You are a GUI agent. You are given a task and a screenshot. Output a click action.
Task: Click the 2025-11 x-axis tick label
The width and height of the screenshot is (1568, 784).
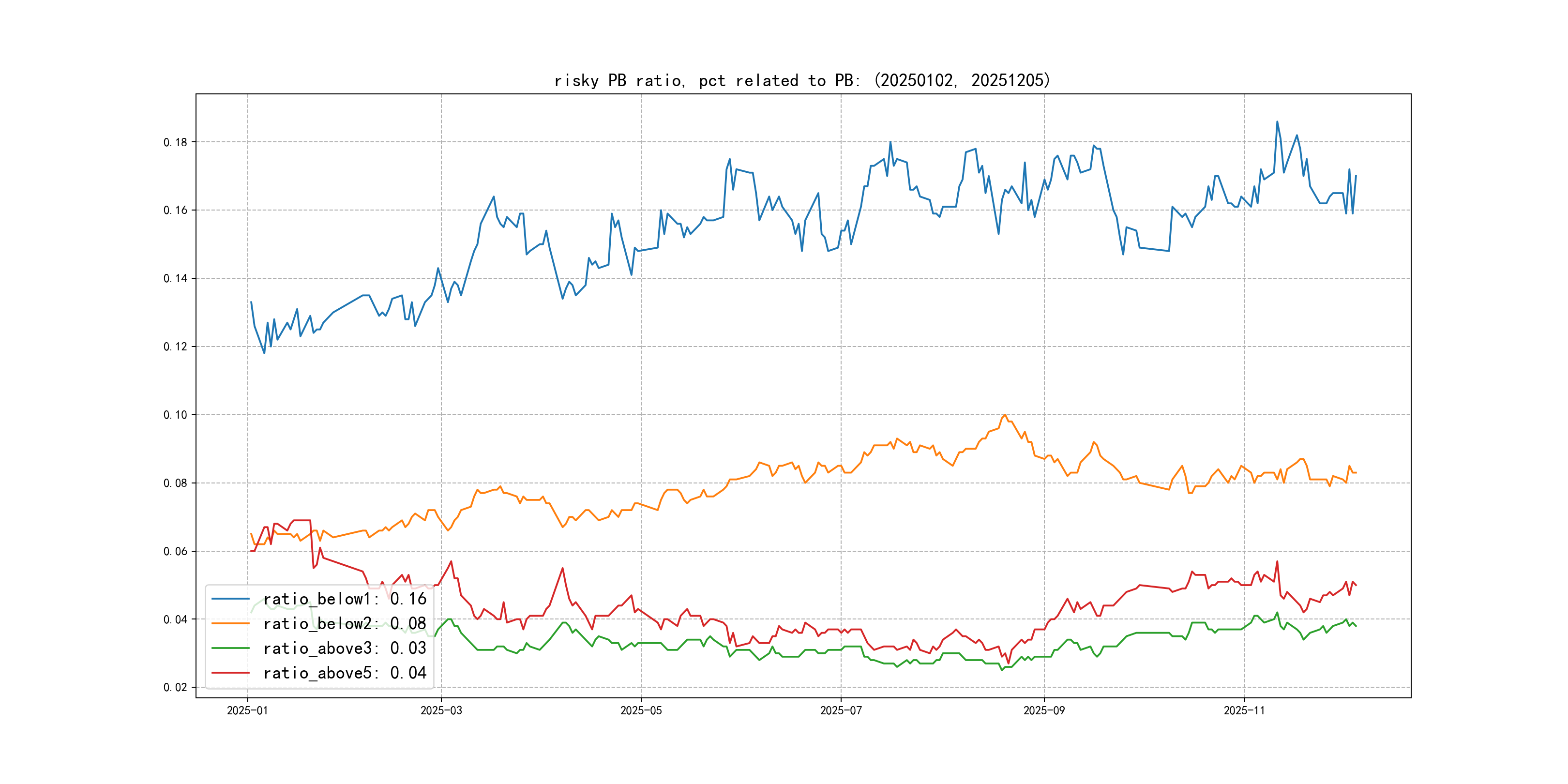1244,710
